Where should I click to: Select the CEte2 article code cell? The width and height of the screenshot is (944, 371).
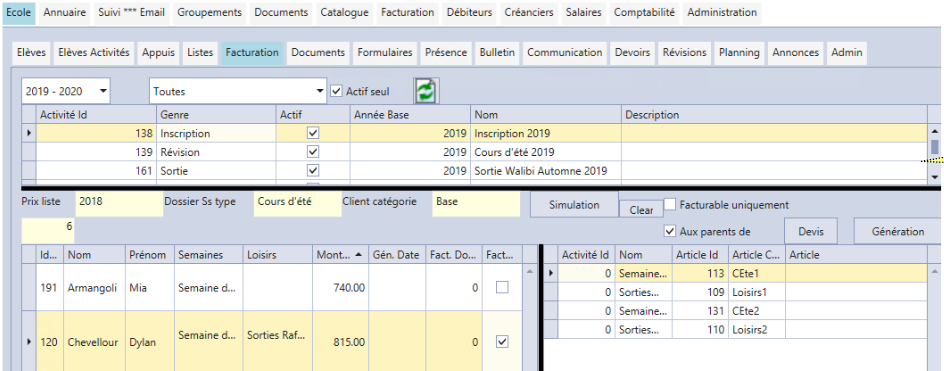point(757,311)
